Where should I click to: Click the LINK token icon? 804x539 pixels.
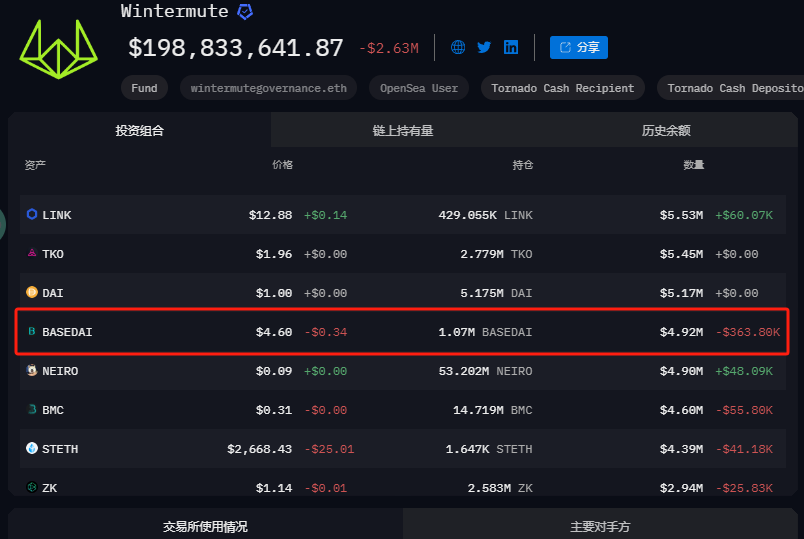point(32,214)
